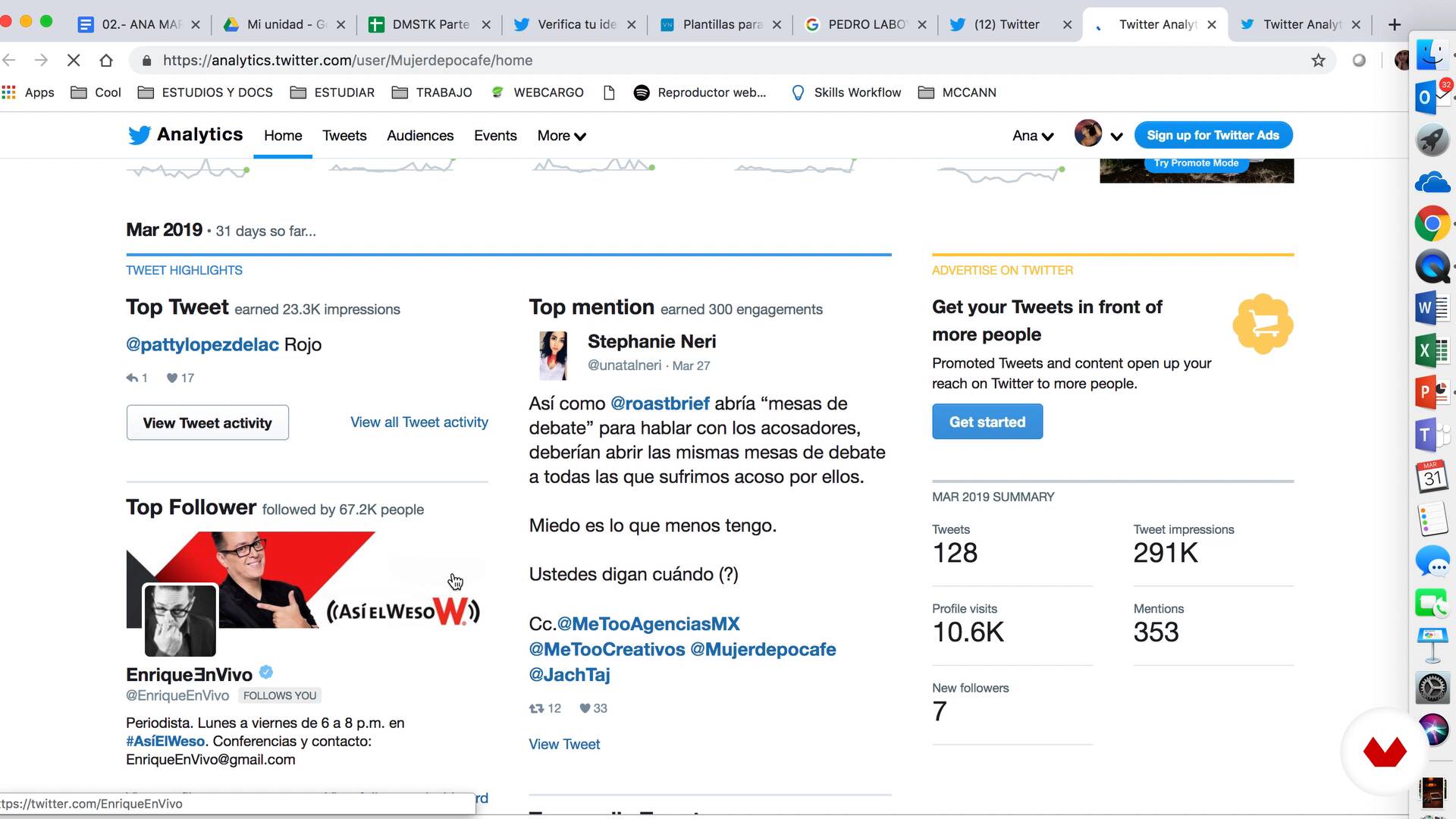This screenshot has width=1456, height=819.
Task: Switch to the Plantillas para browser tab
Action: coord(720,24)
